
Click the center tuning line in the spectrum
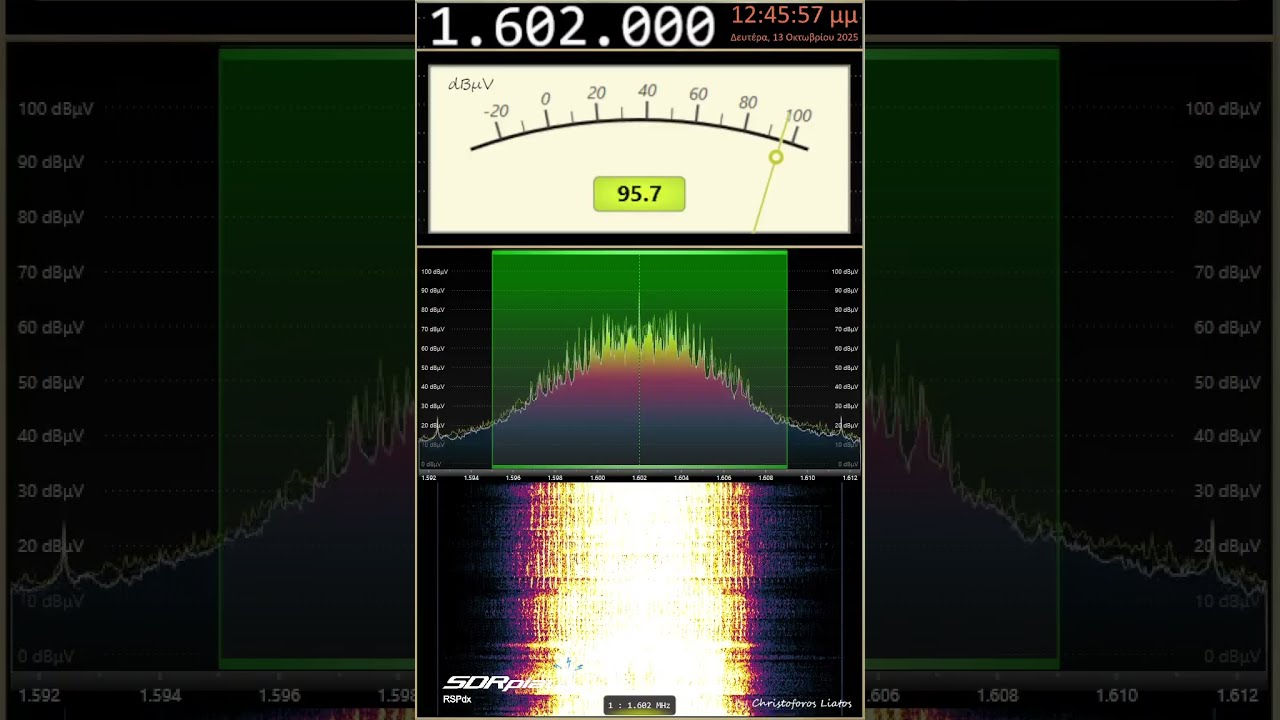pos(639,360)
